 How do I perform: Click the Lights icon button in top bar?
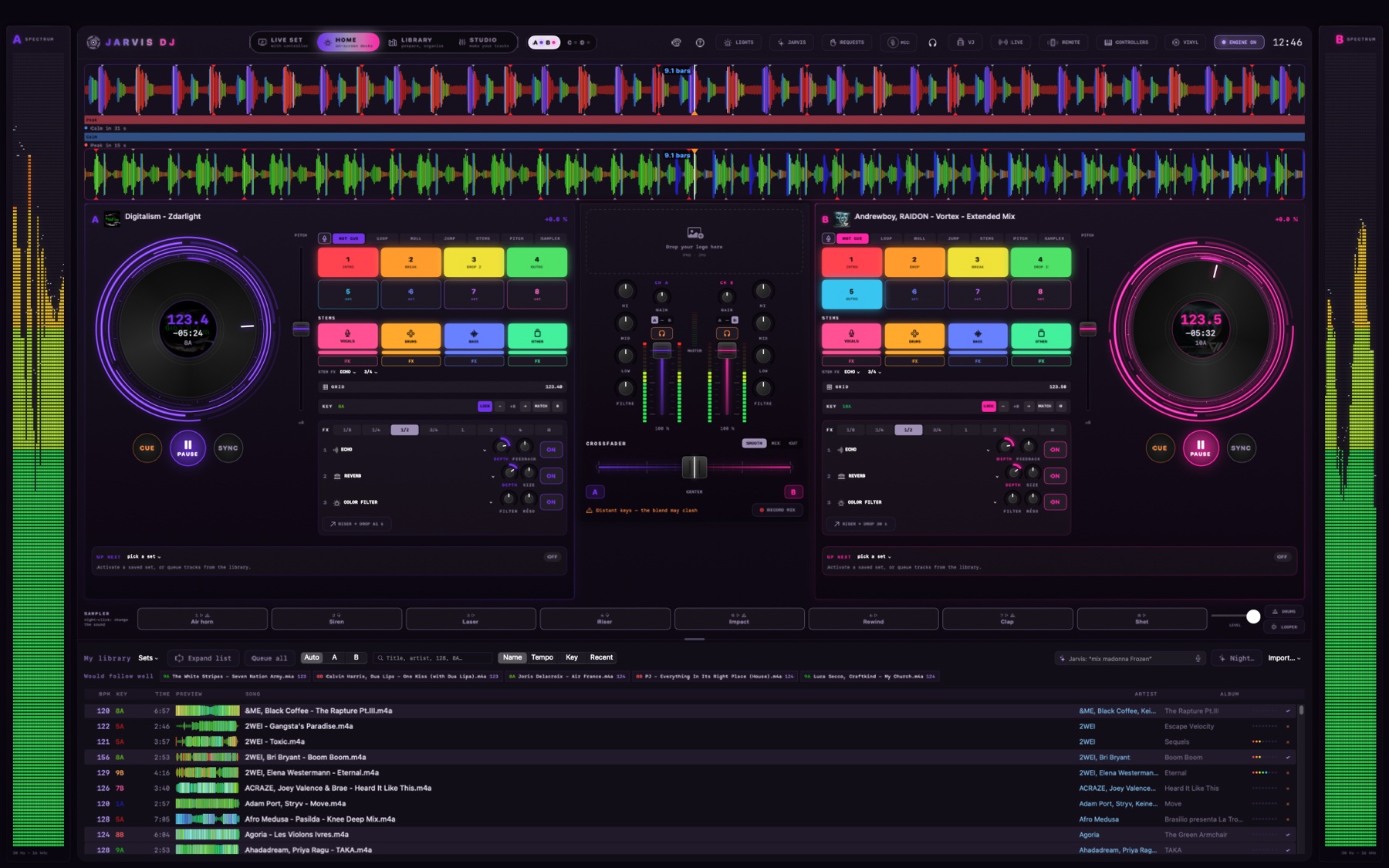738,42
